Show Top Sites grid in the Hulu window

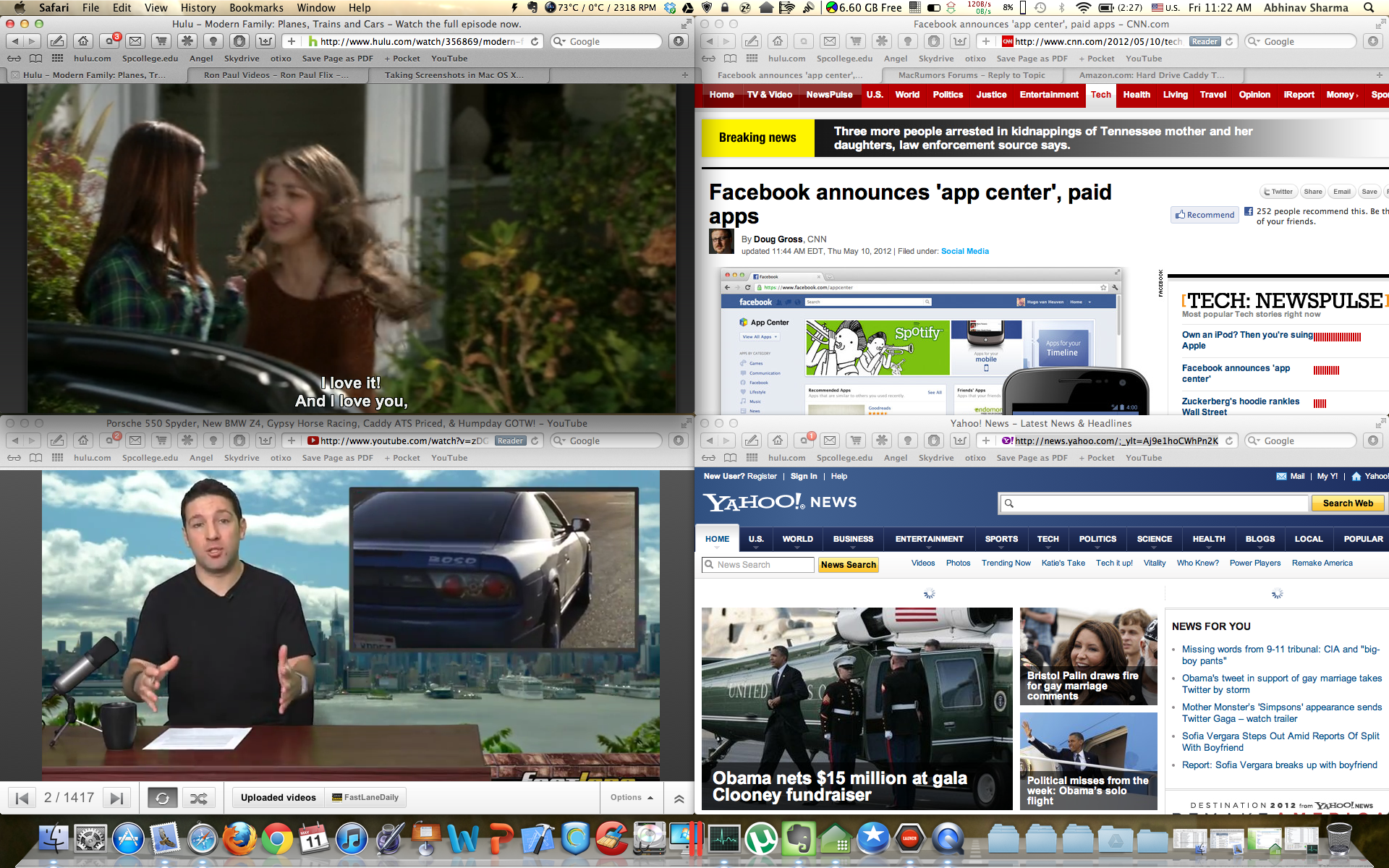click(57, 59)
